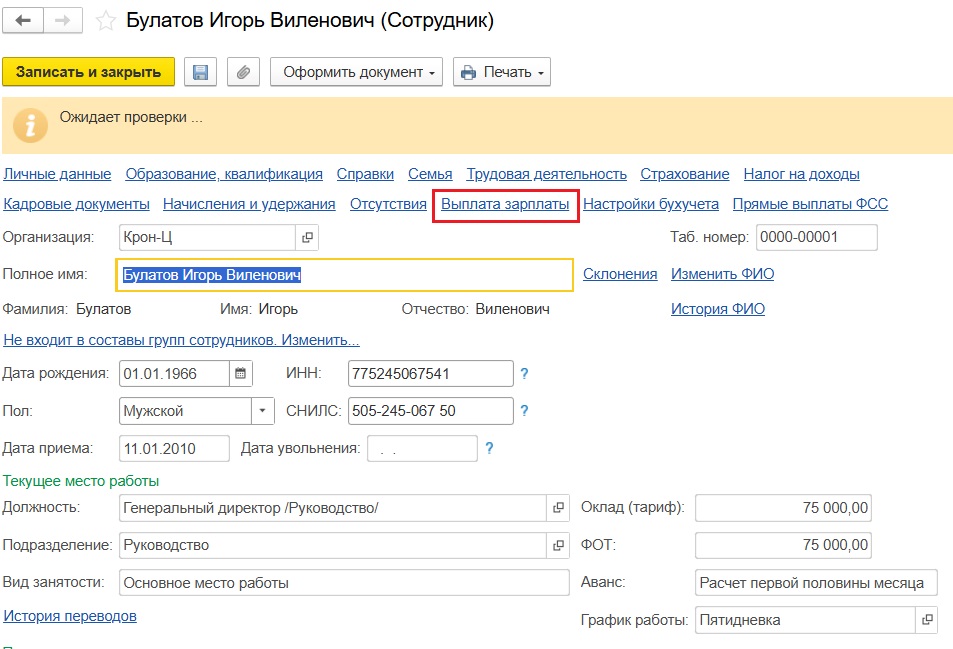Click help icon next to СНИЛС
Screen dimensions: 953x649
(x=524, y=410)
